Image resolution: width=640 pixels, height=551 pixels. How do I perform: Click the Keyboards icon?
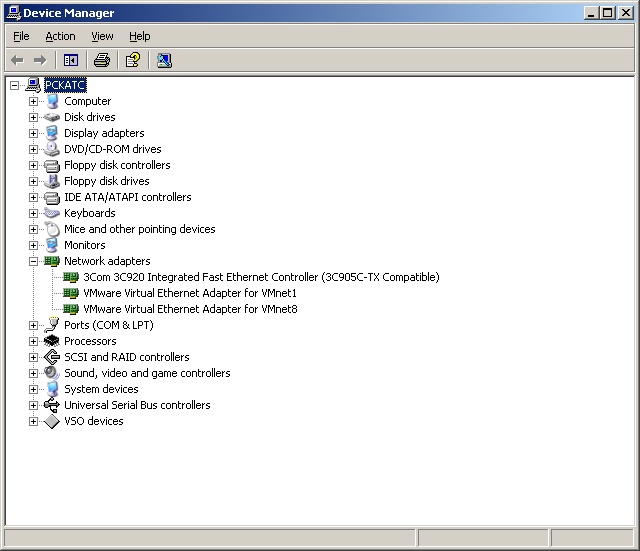point(52,213)
